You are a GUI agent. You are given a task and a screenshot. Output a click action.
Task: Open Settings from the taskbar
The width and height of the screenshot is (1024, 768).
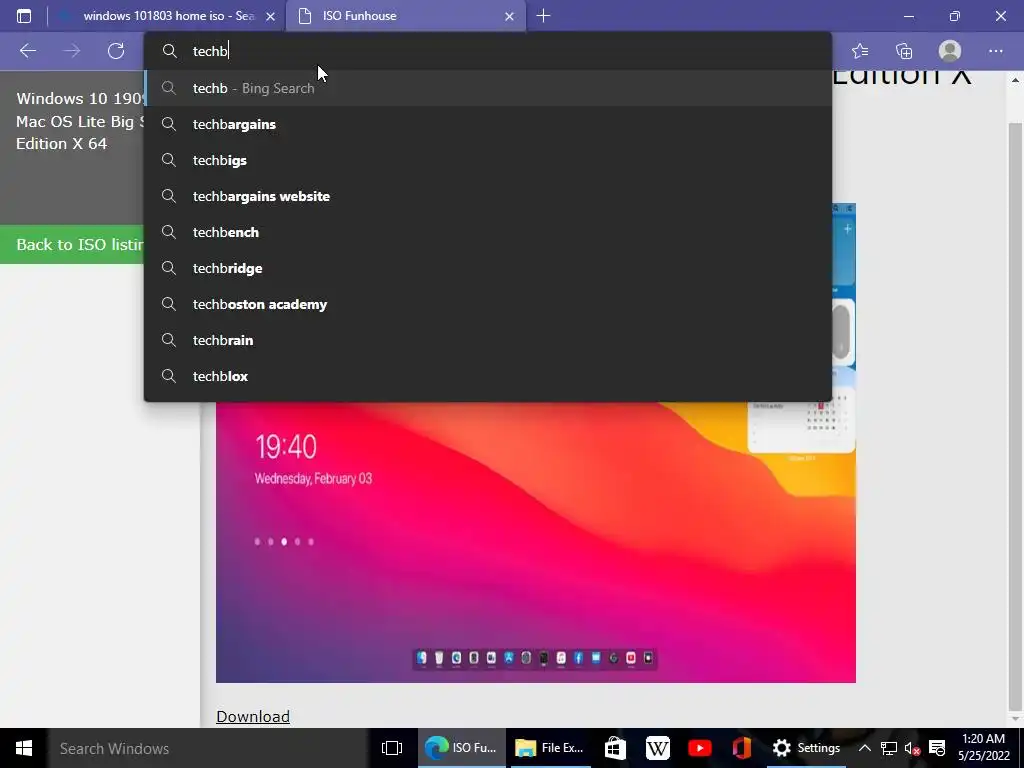pyautogui.click(x=807, y=748)
